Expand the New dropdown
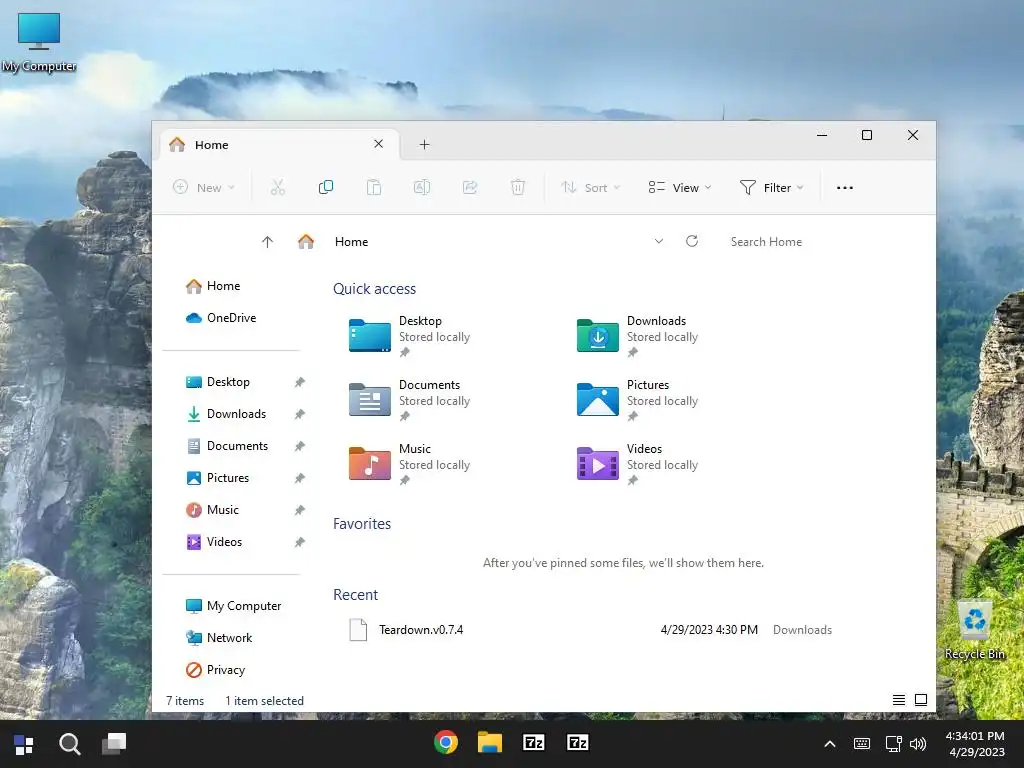This screenshot has width=1024, height=768. click(203, 187)
